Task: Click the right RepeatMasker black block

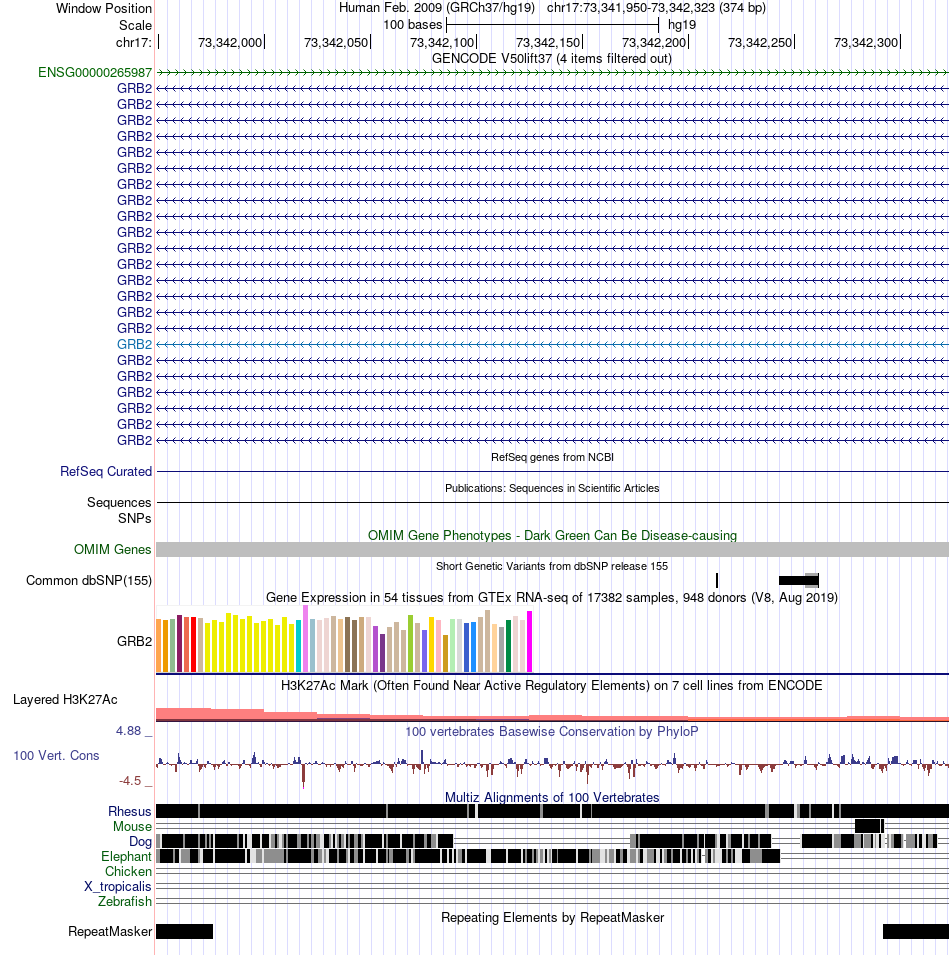Action: (x=916, y=931)
